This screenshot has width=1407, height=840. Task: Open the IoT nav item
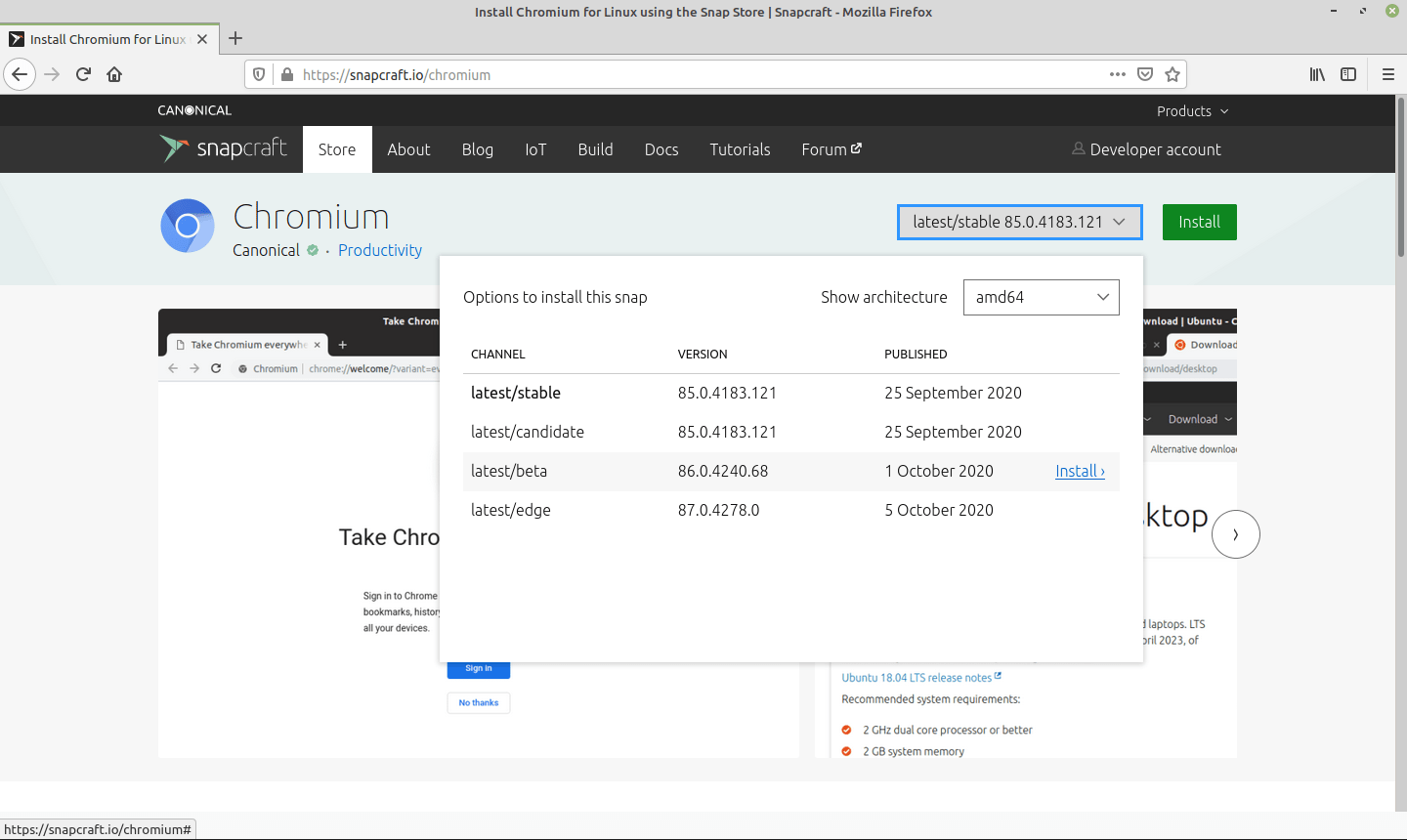[x=535, y=149]
